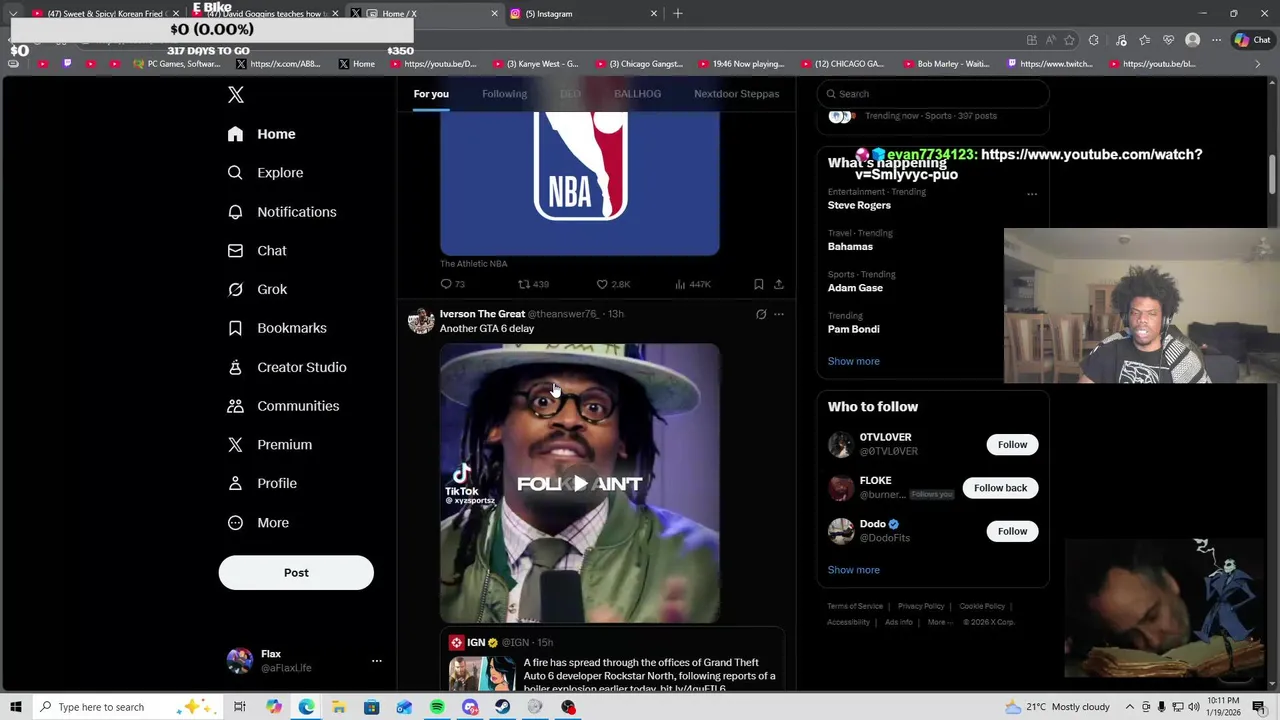Switch to the Following tab
The height and width of the screenshot is (720, 1280).
(x=504, y=94)
